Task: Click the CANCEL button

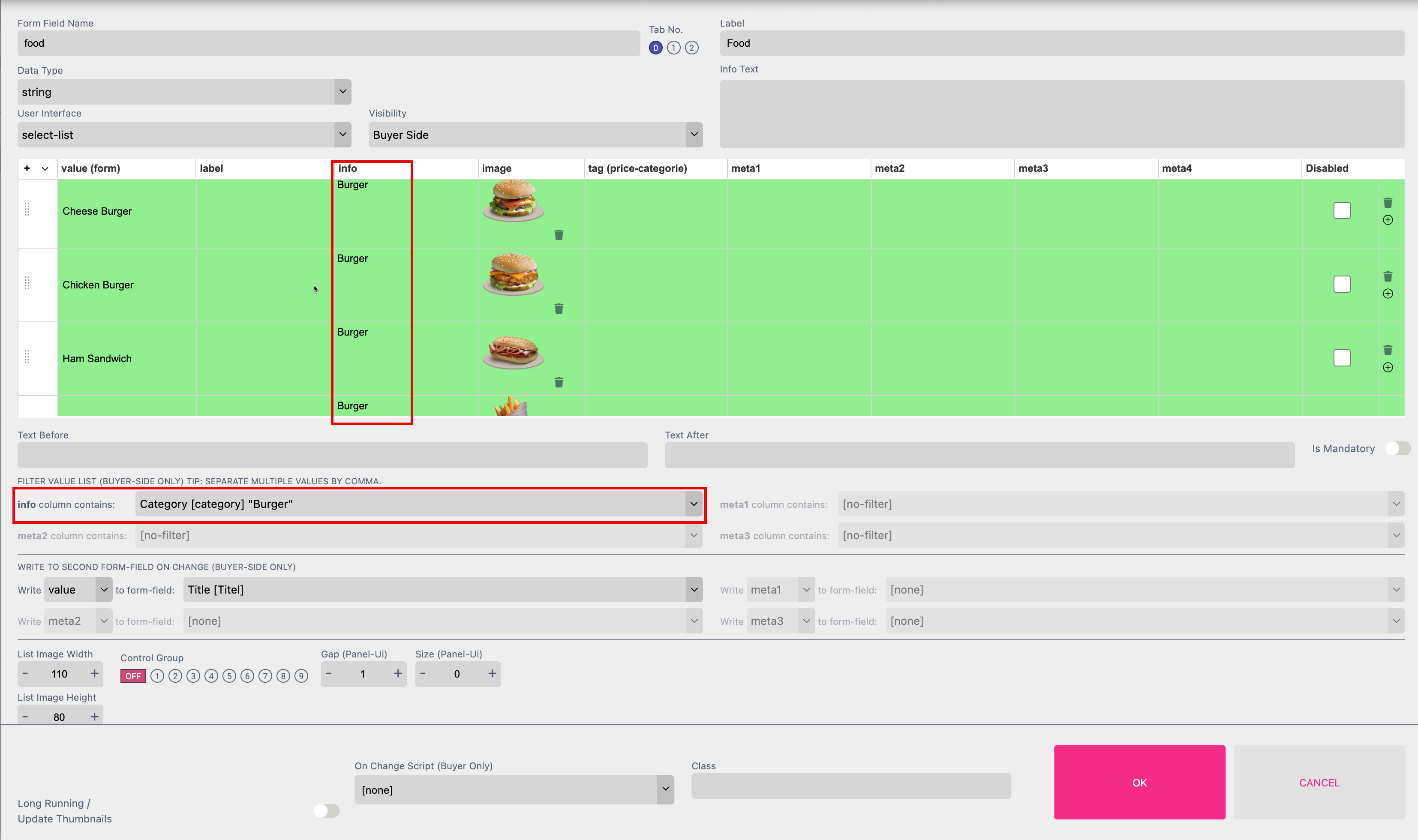Action: click(1319, 782)
